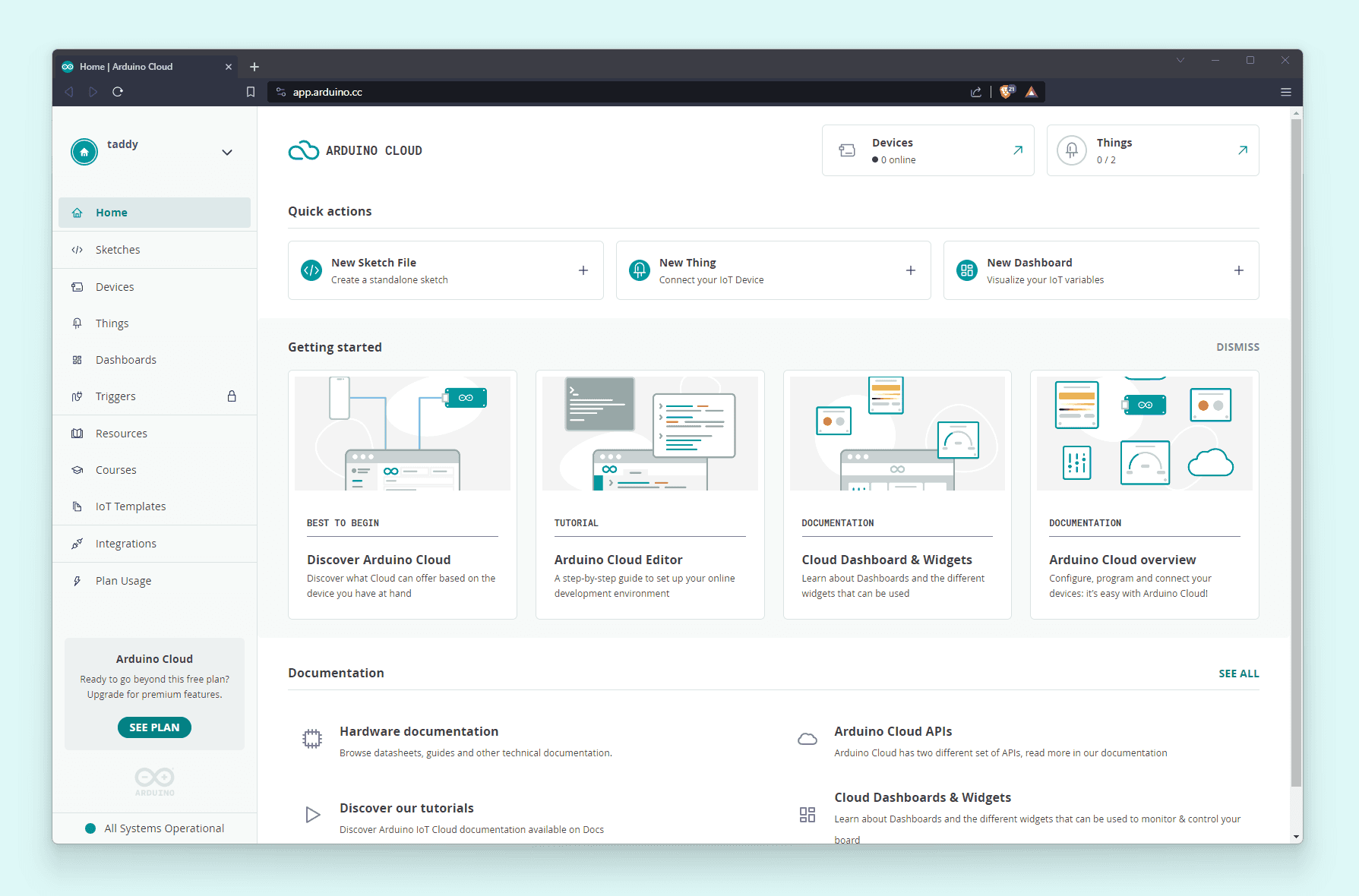
Task: Open the Arduino Cloud Editor tutorial card
Action: tap(649, 494)
